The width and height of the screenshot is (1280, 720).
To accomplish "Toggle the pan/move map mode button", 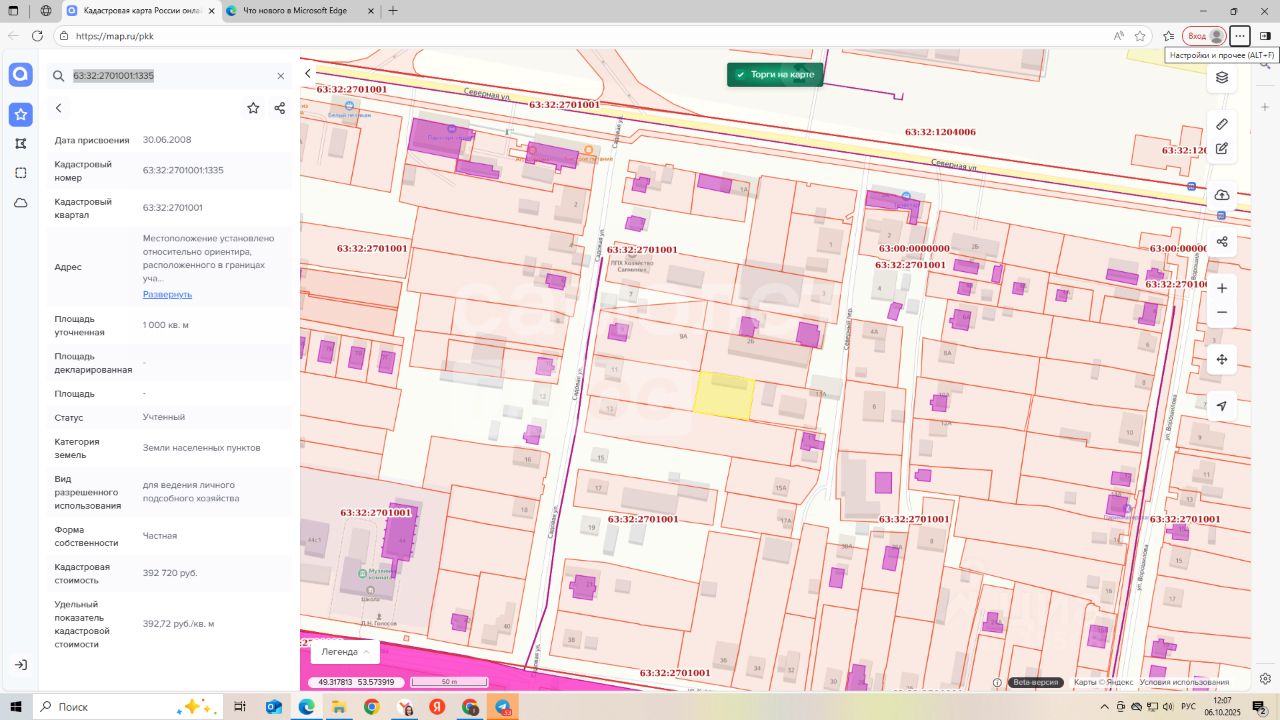I will [1222, 360].
